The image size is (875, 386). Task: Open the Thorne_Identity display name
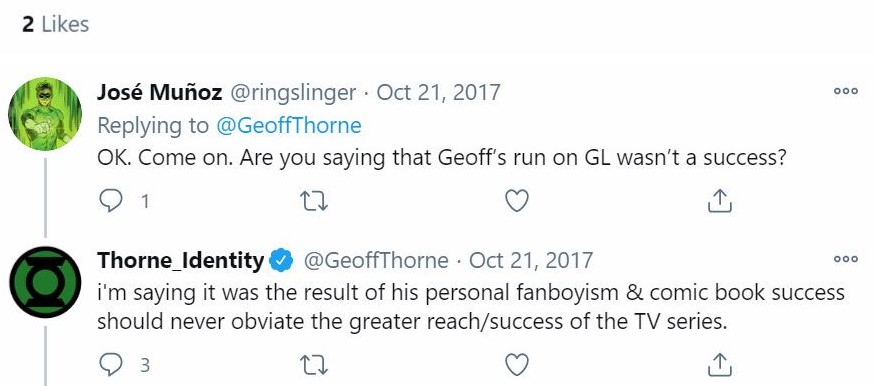(181, 260)
